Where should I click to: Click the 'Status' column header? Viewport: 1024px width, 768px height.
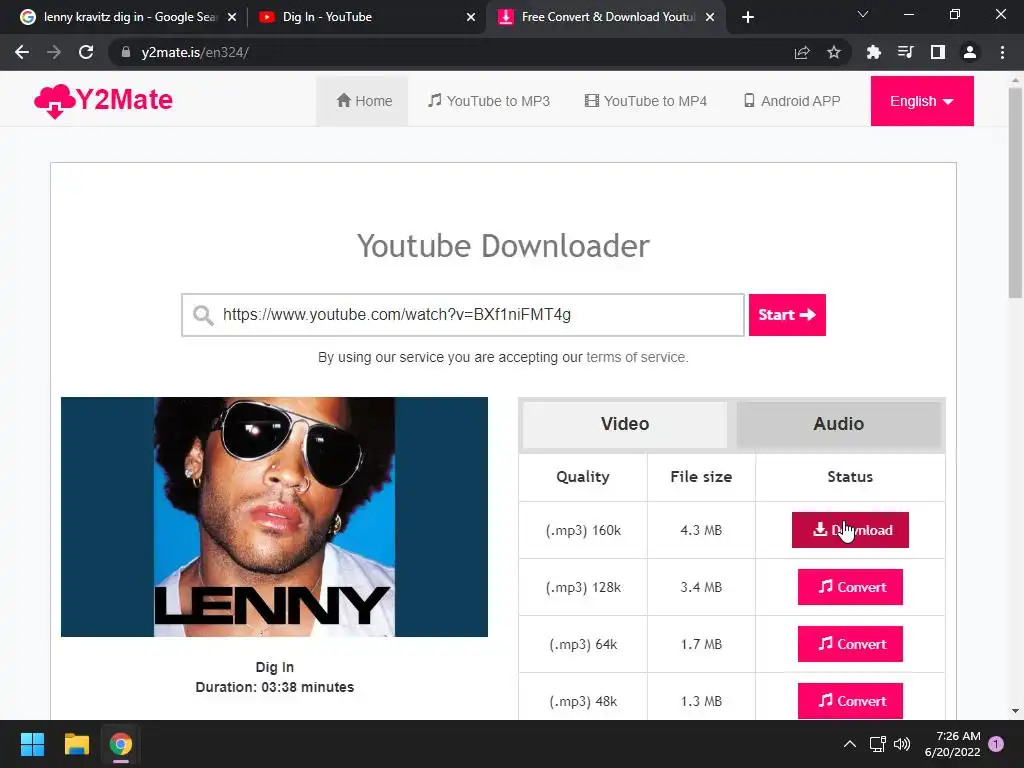850,477
